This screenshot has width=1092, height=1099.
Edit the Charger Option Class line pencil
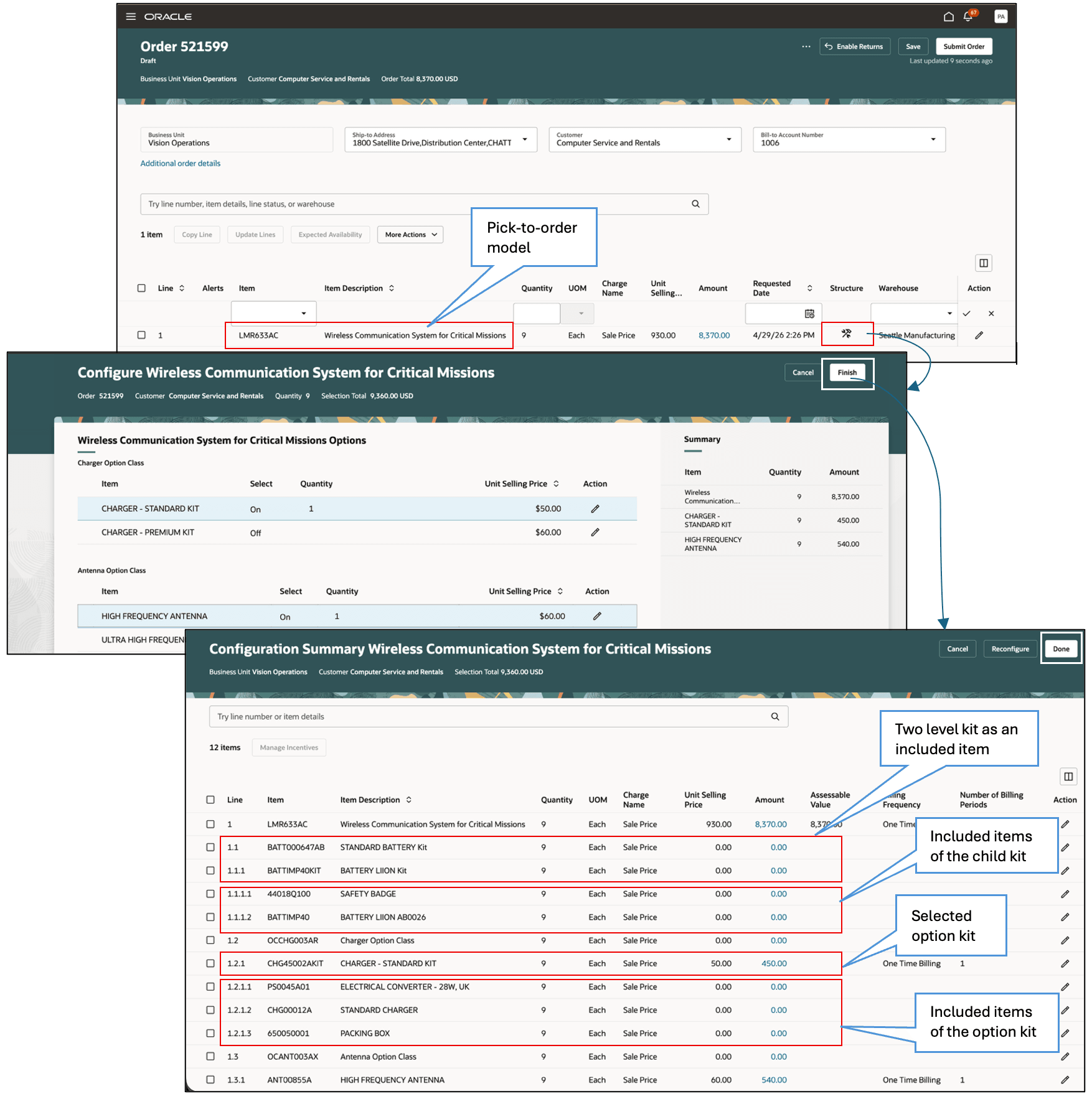1065,941
